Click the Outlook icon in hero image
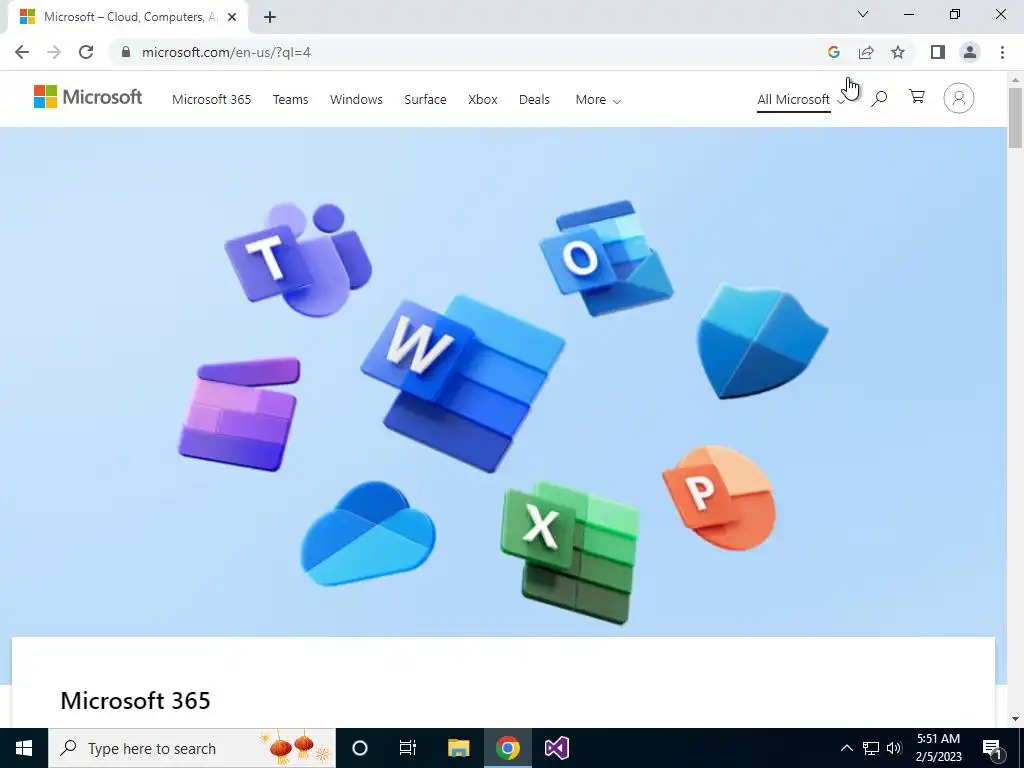1024x768 pixels. click(x=607, y=258)
